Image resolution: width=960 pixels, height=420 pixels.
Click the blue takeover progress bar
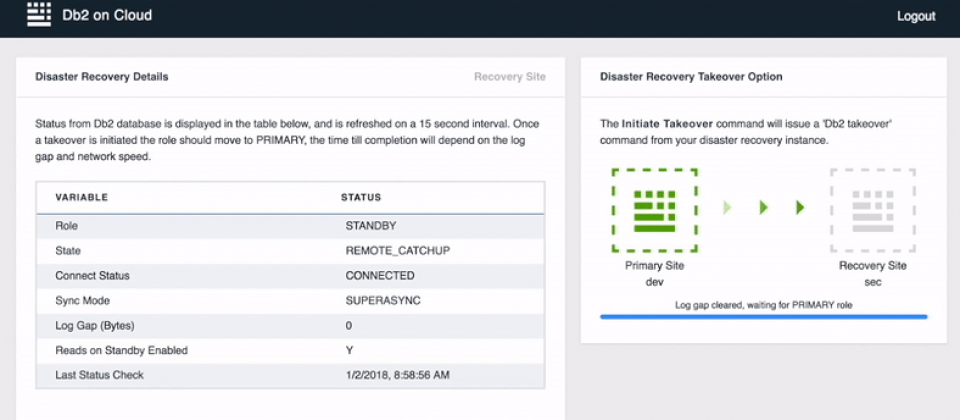[x=763, y=317]
